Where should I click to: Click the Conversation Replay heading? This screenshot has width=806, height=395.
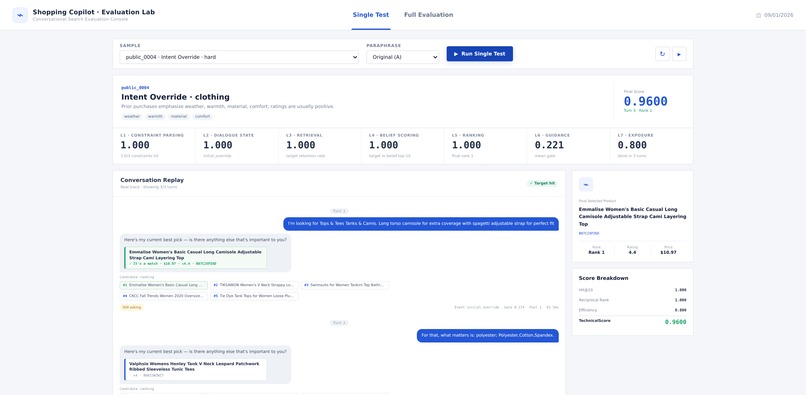point(152,180)
